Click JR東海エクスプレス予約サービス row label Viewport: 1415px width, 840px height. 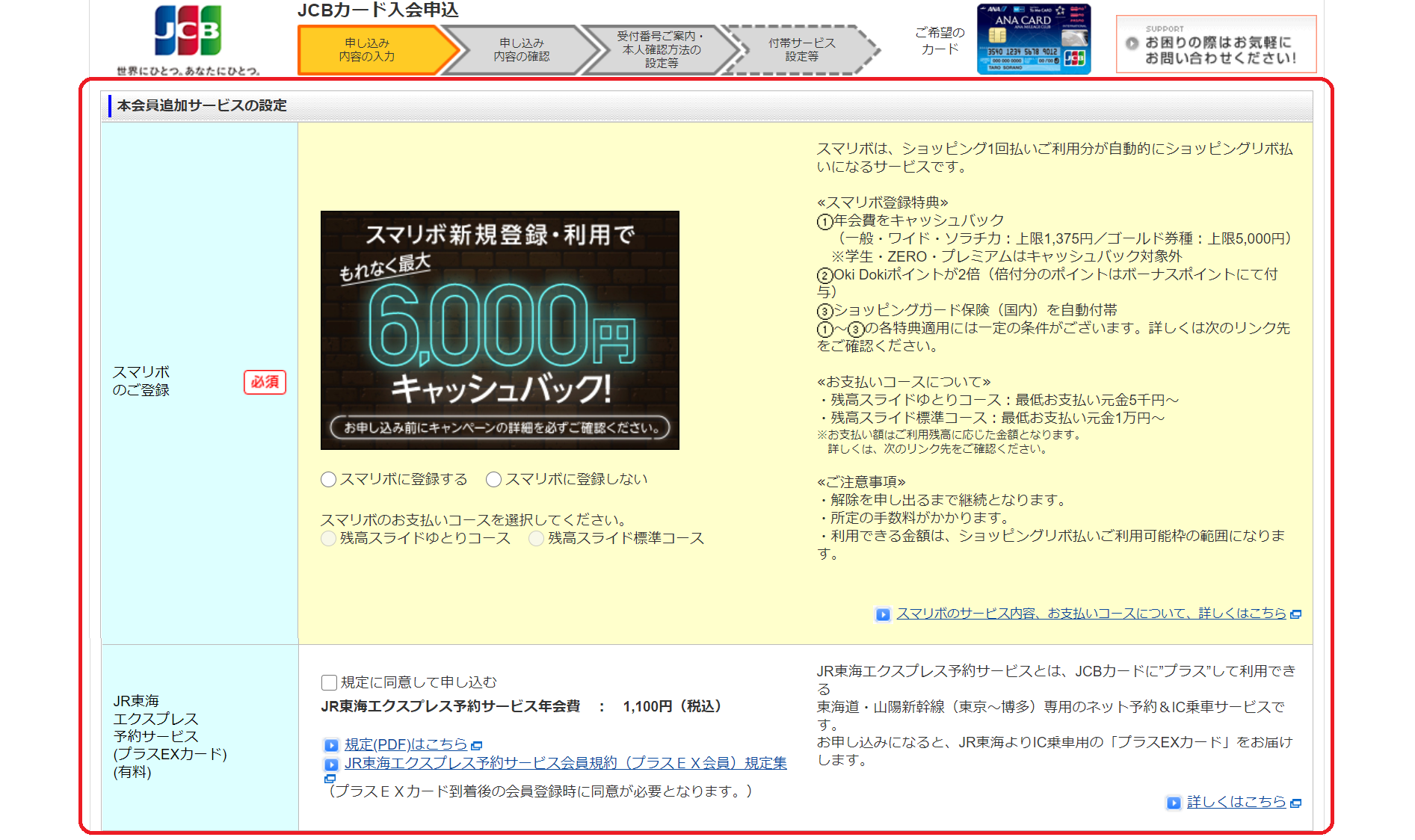point(170,736)
